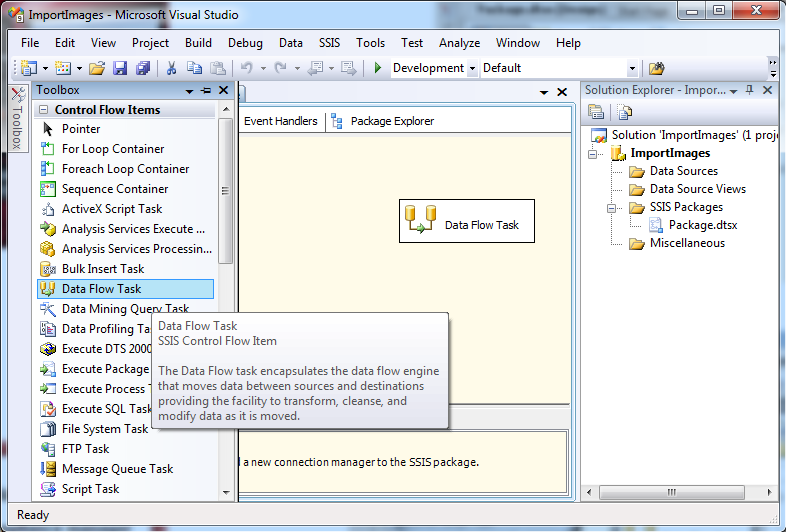Select Script Task in Toolbox
Image resolution: width=786 pixels, height=532 pixels.
[x=125, y=489]
